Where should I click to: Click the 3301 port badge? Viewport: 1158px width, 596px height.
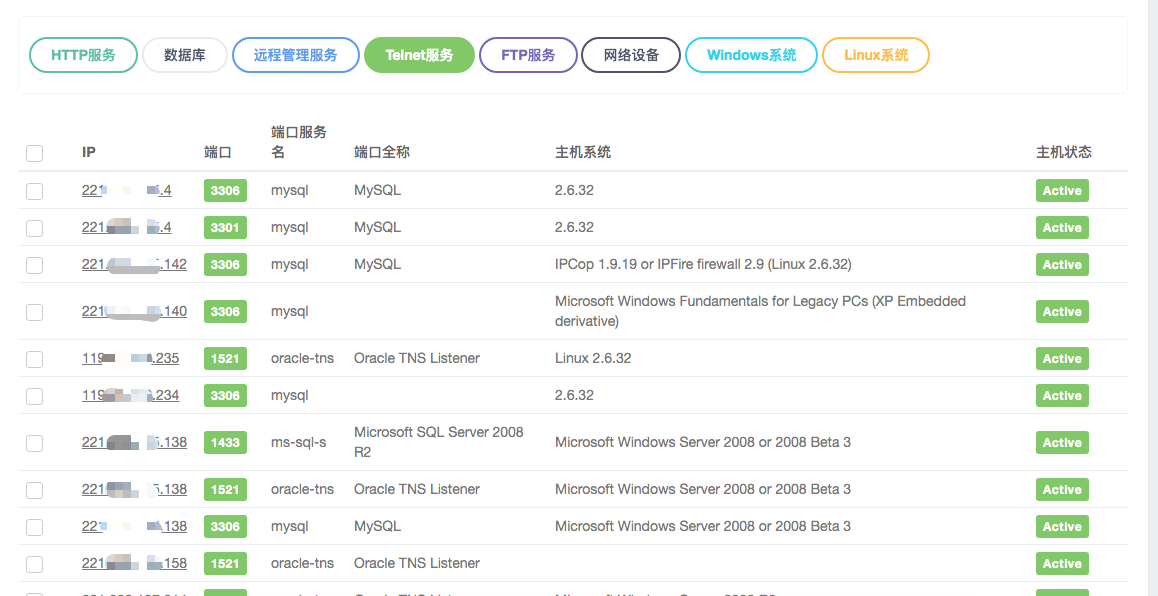point(225,228)
